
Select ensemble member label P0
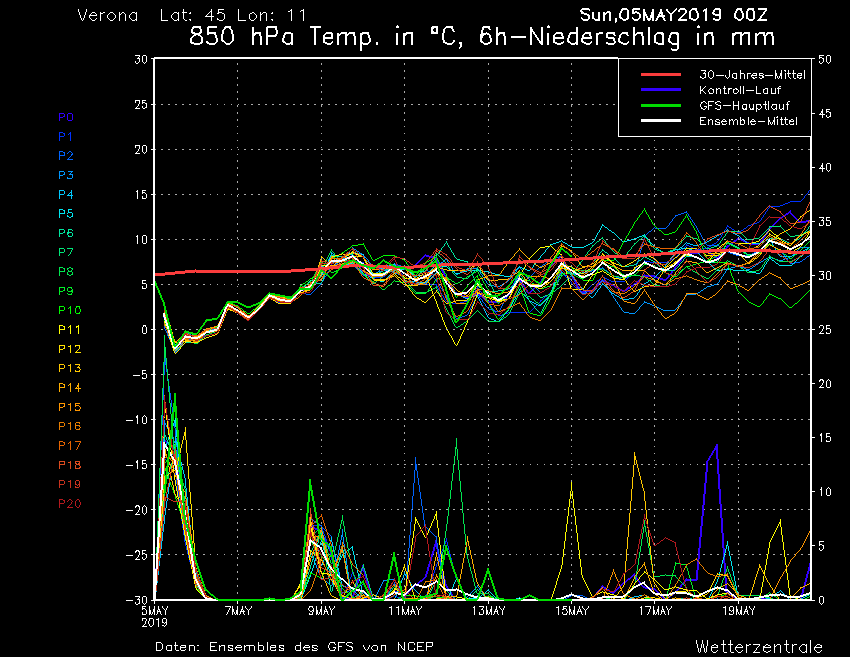pyautogui.click(x=66, y=117)
